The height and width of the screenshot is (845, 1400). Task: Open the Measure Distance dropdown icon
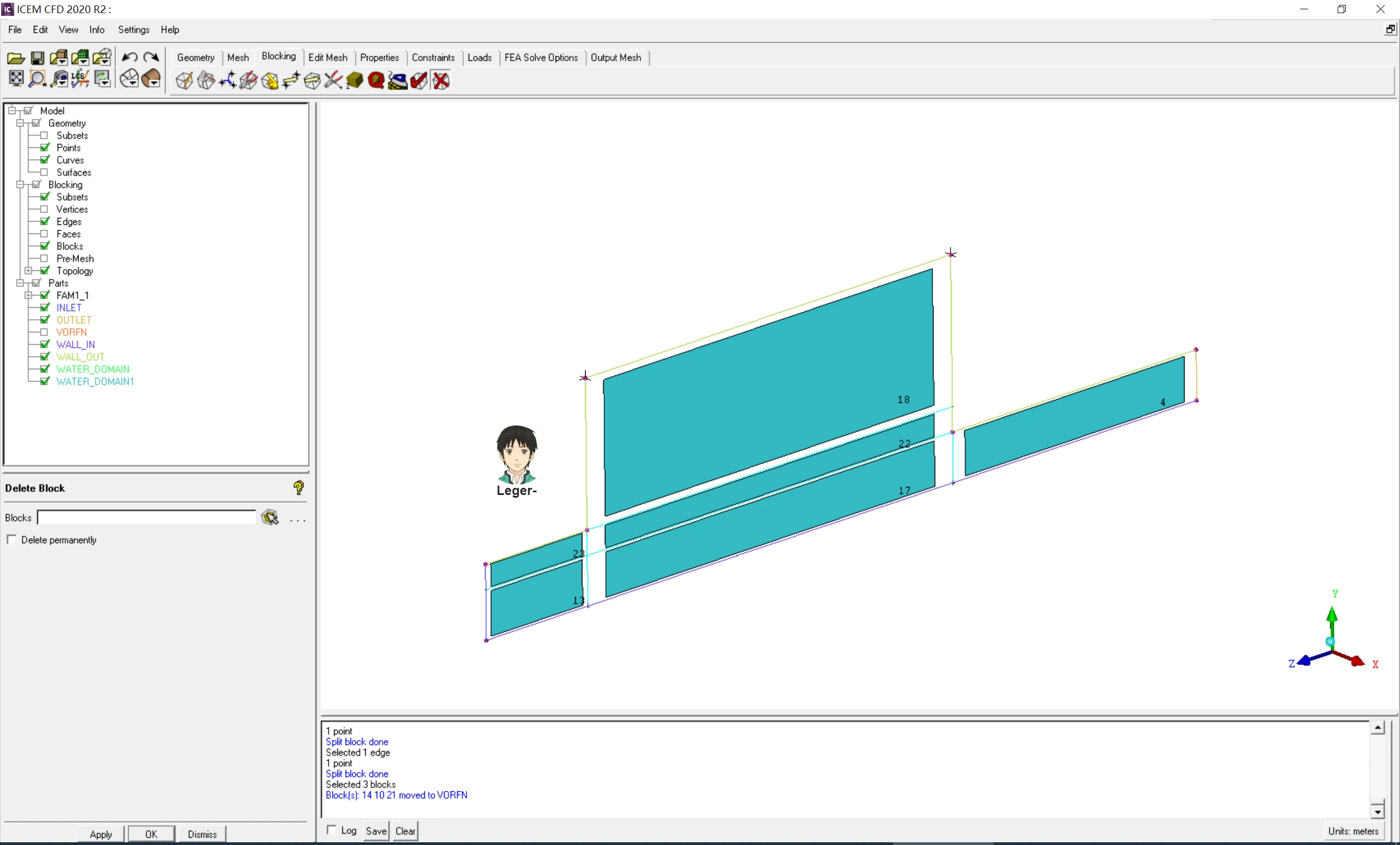click(59, 78)
